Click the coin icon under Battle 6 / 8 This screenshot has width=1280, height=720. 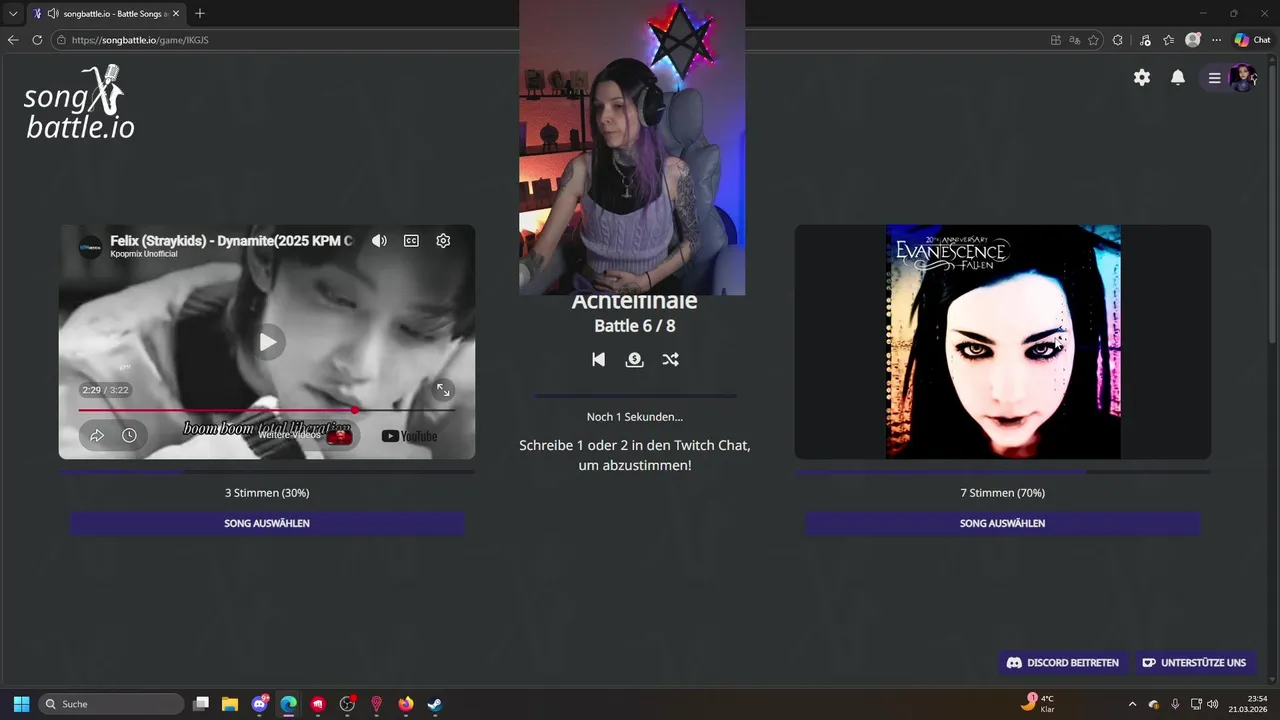(x=634, y=359)
